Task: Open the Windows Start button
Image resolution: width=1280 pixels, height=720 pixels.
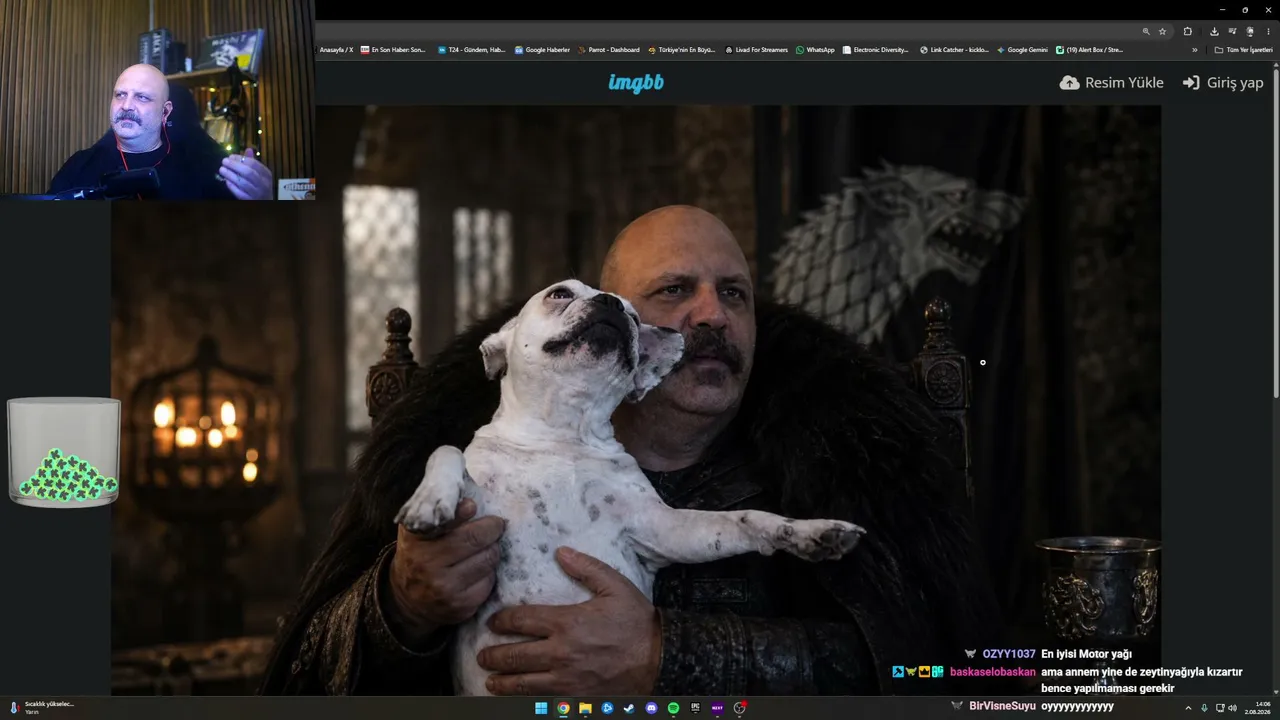Action: click(x=541, y=708)
